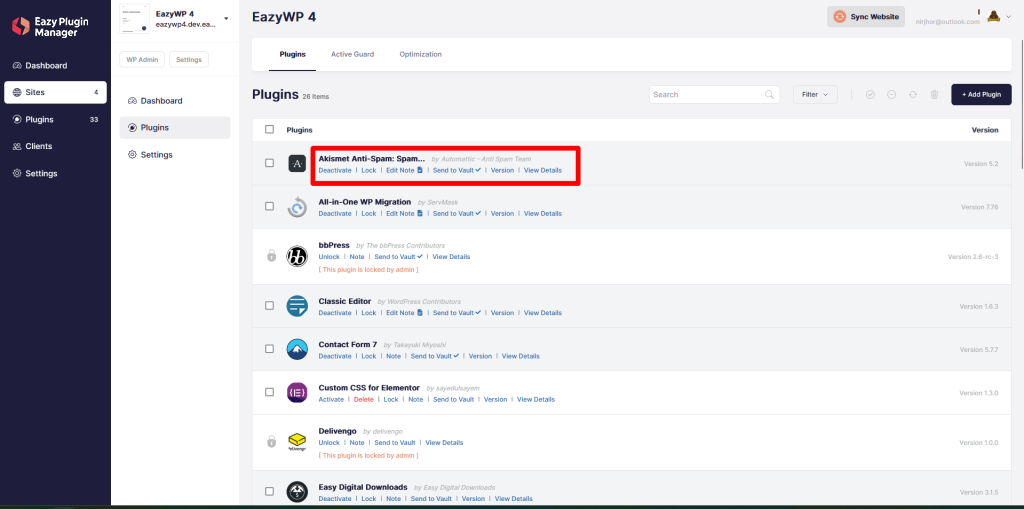
Task: Click the Contact Form 7 plugin name
Action: point(347,344)
